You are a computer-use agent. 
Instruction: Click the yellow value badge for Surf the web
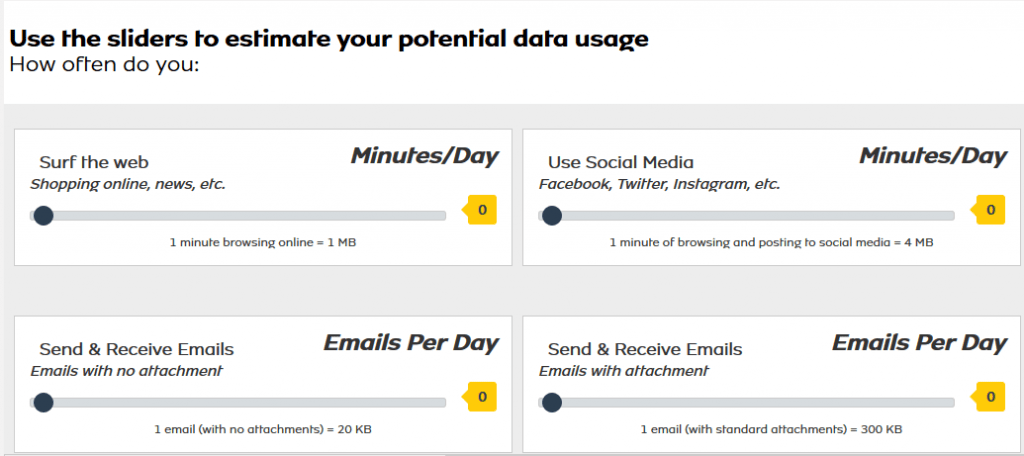[482, 210]
